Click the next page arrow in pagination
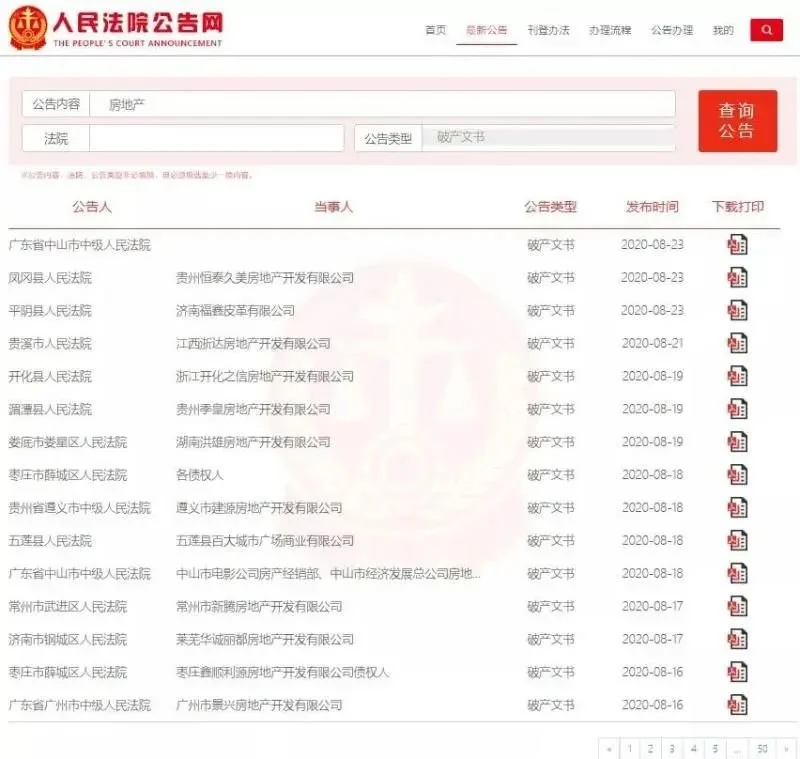This screenshot has height=759, width=800. (786, 749)
